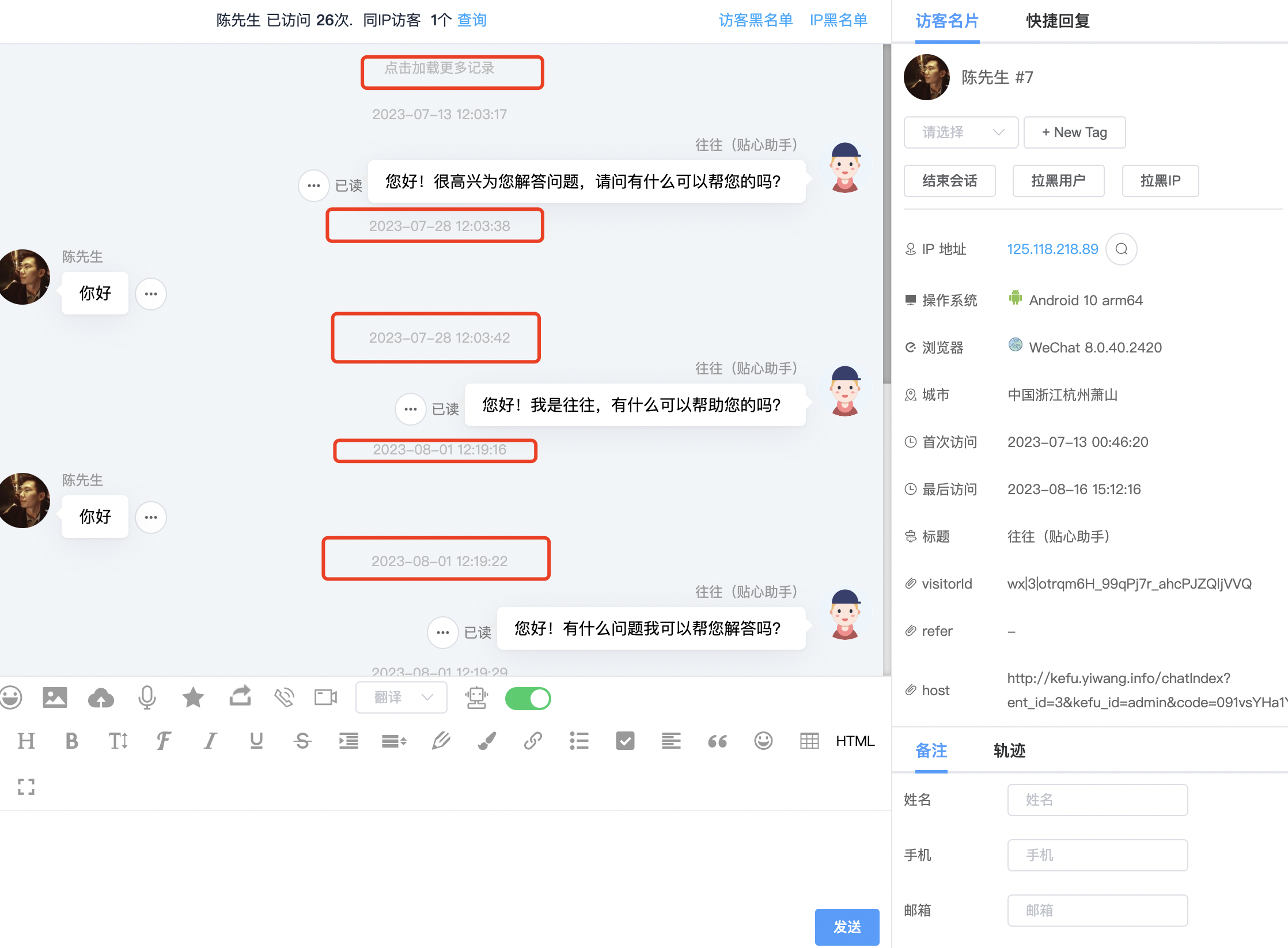1288x948 pixels.
Task: Click the star favorites icon
Action: point(193,697)
